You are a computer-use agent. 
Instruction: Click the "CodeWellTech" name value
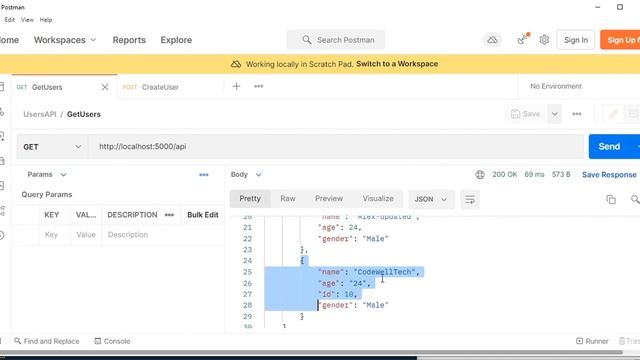pyautogui.click(x=385, y=272)
